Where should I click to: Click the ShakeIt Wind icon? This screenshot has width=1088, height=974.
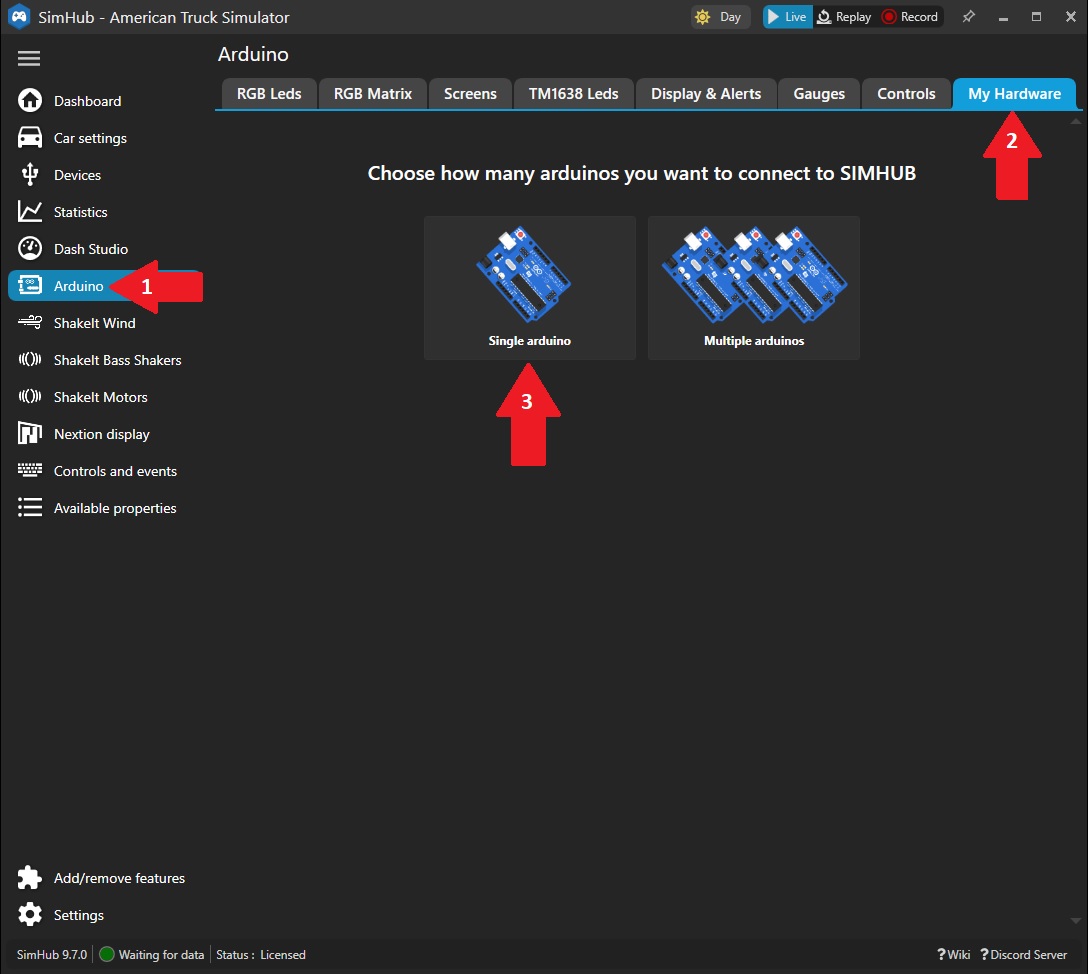pyautogui.click(x=30, y=322)
